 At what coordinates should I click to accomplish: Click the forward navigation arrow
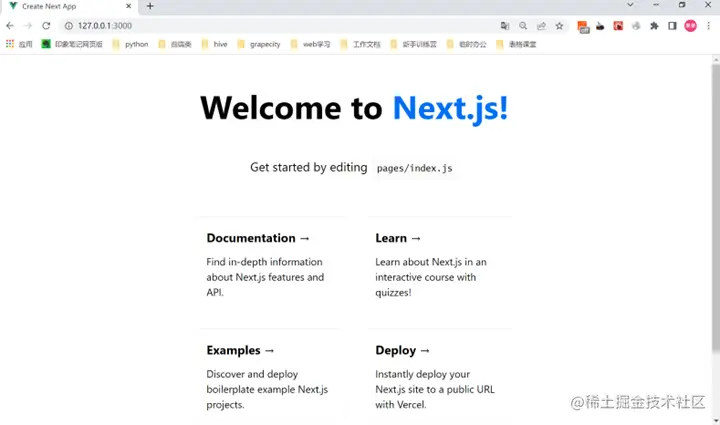point(28,26)
